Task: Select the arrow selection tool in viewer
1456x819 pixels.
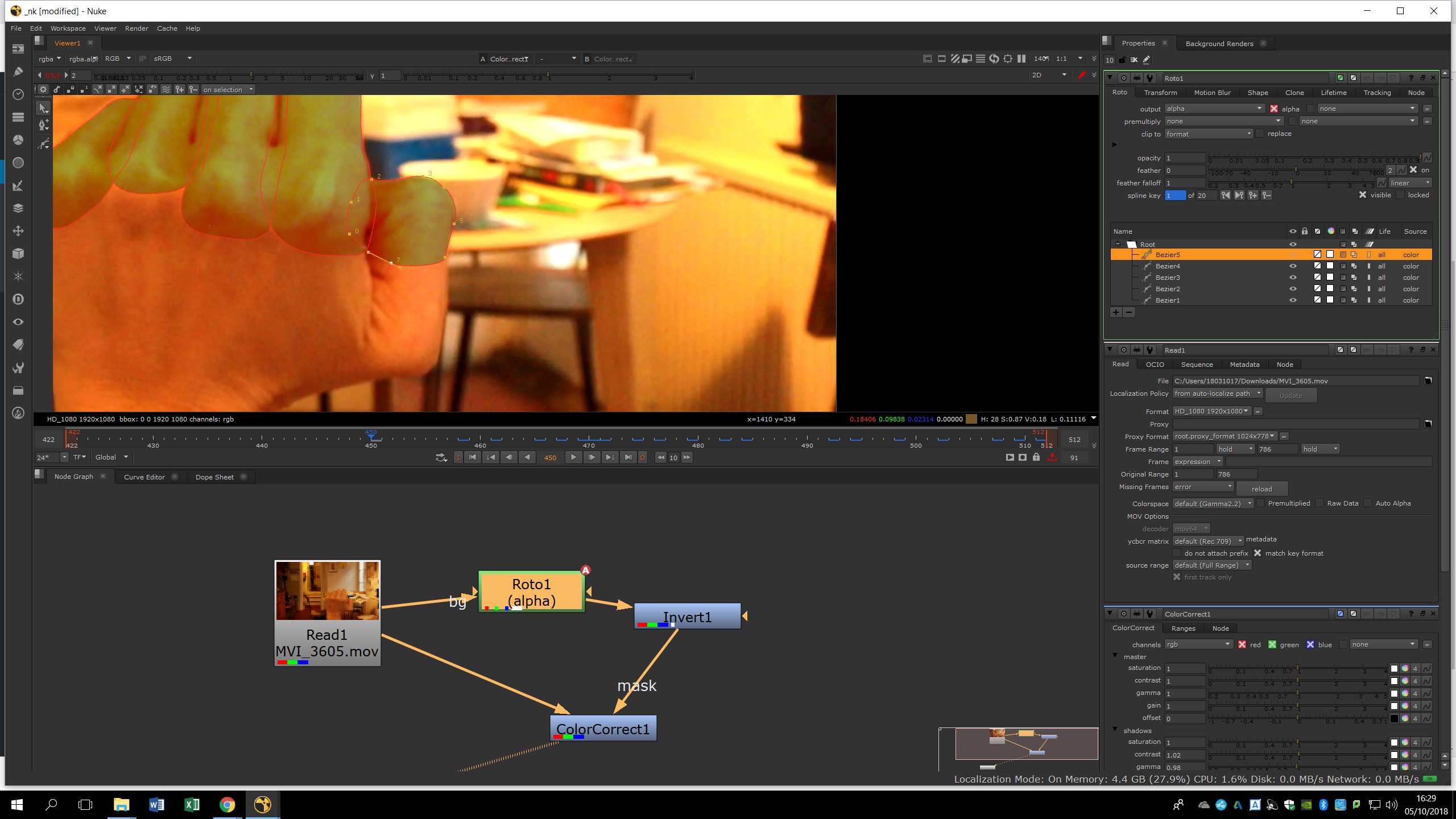Action: click(x=43, y=108)
